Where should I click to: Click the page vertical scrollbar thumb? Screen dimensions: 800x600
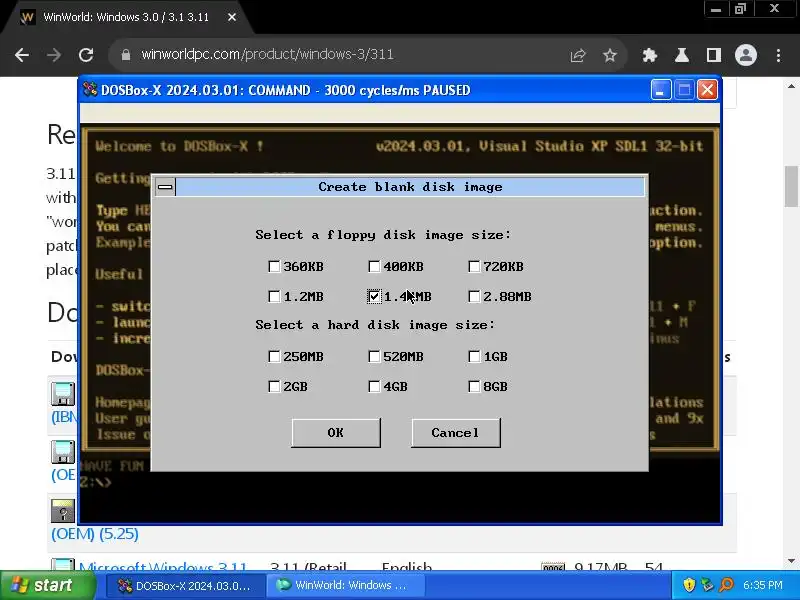point(792,187)
